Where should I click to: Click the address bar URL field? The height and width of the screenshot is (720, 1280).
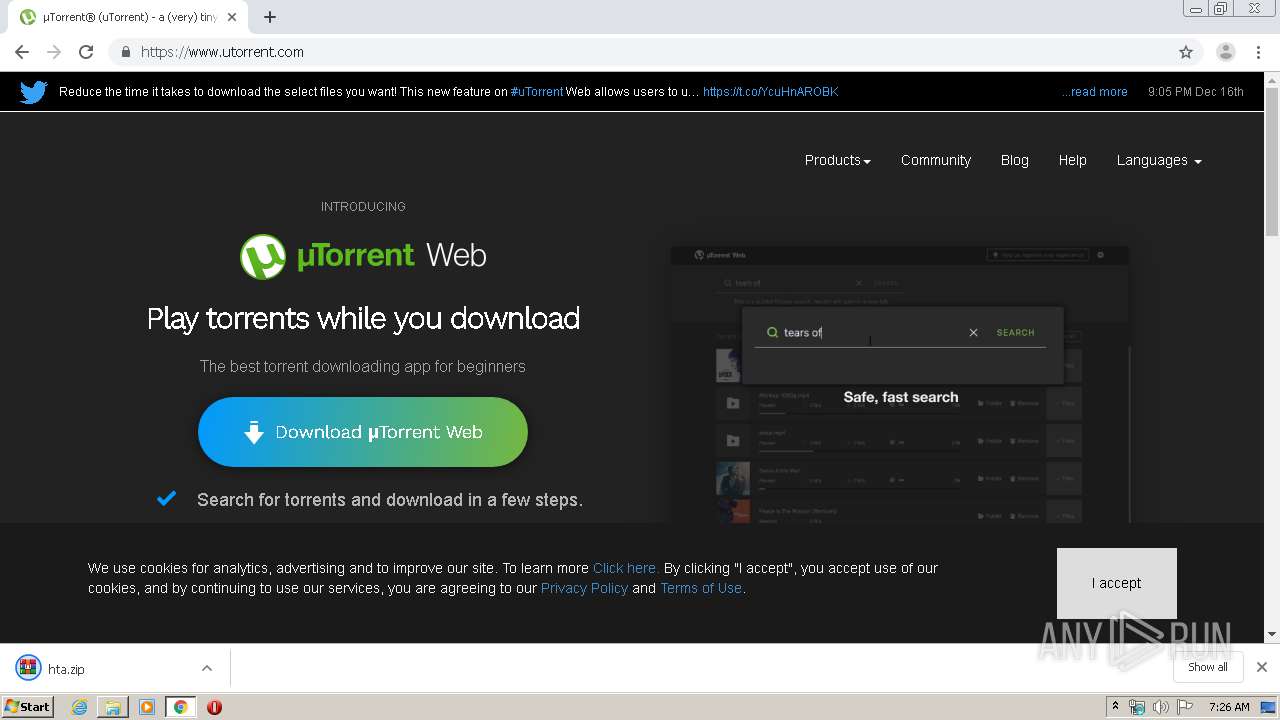pos(640,52)
